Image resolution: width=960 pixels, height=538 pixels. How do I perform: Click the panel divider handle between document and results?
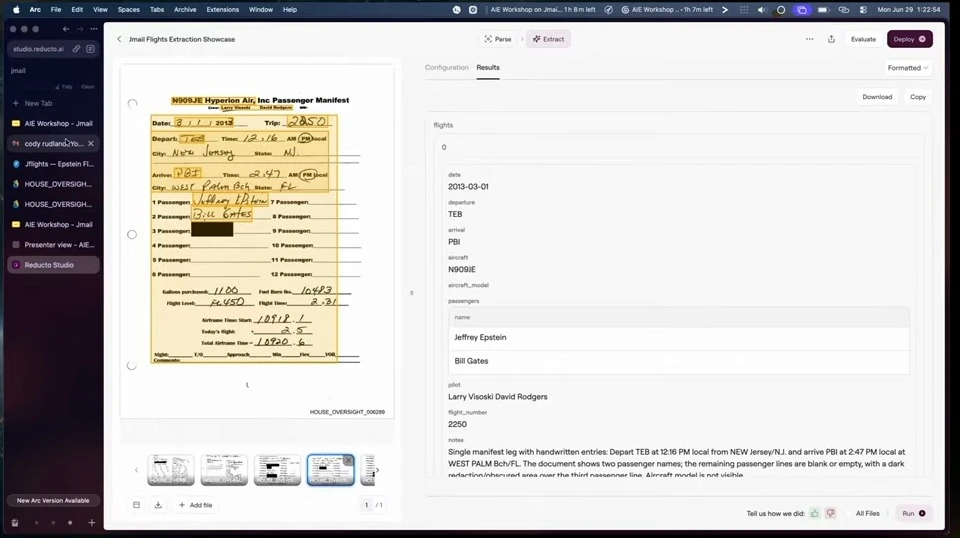click(x=411, y=293)
